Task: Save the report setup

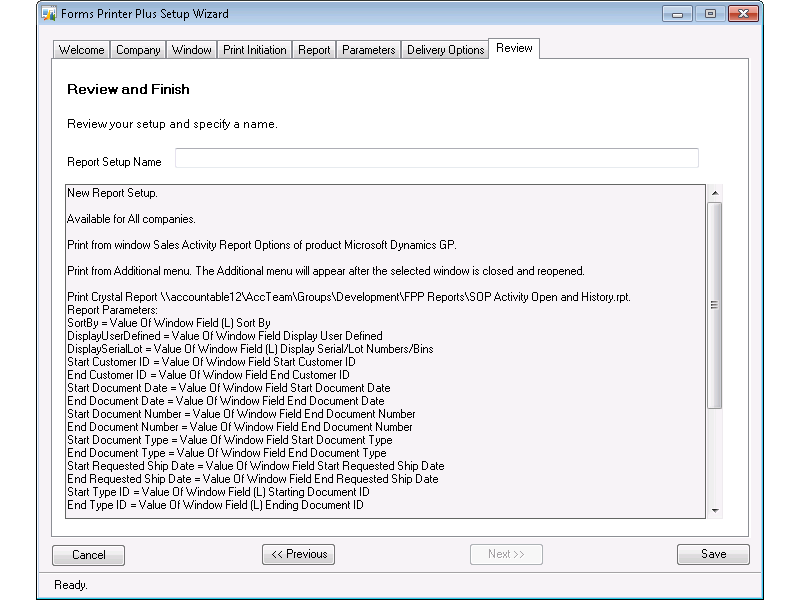Action: coord(713,554)
